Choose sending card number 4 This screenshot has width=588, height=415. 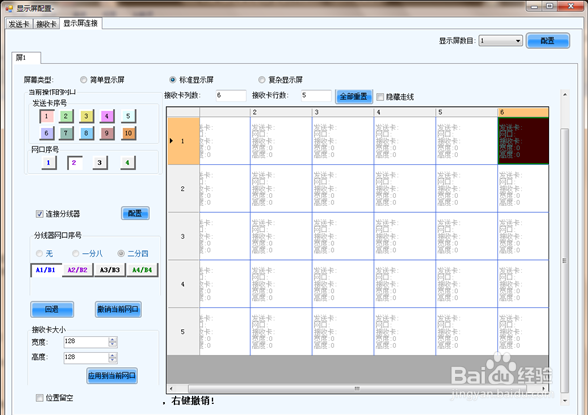click(107, 116)
